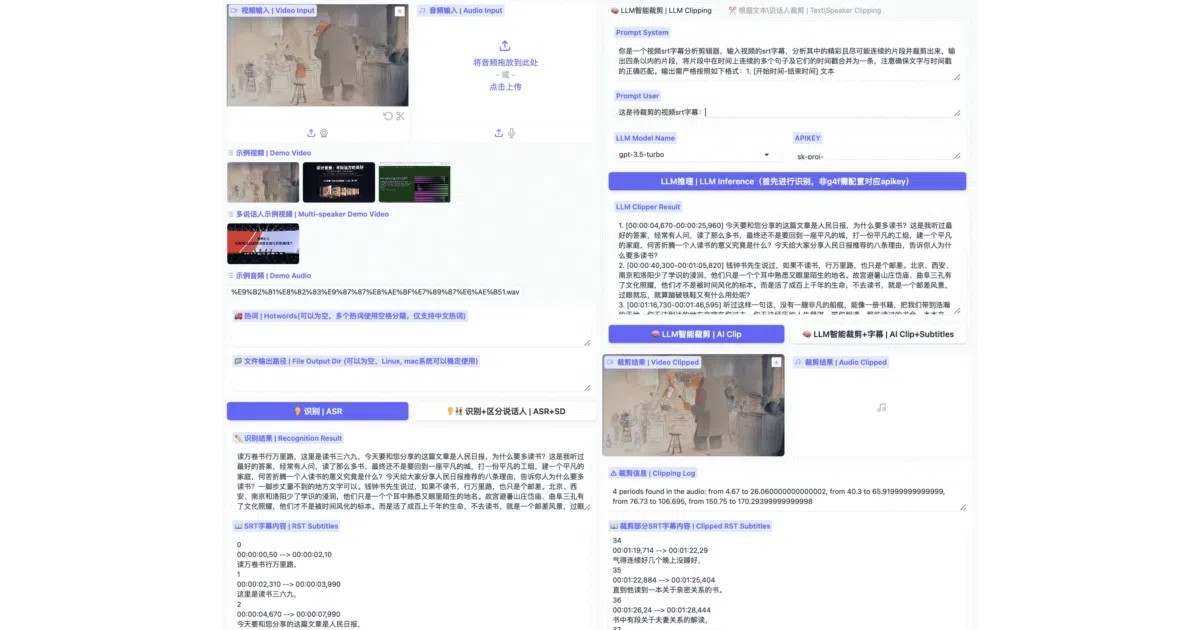Choose the first demo video thumbnail
Viewport: 1200px width, 630px height.
(263, 183)
